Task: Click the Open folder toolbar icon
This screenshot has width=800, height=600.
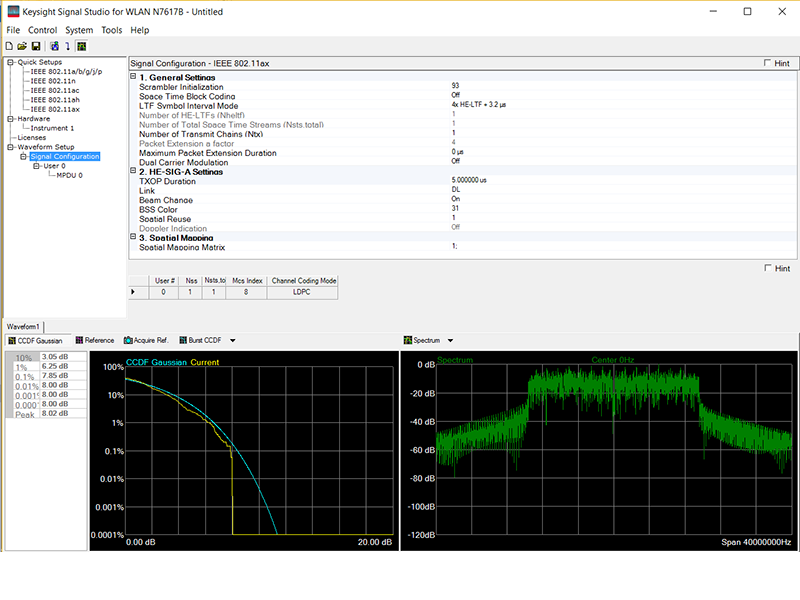Action: 22,46
